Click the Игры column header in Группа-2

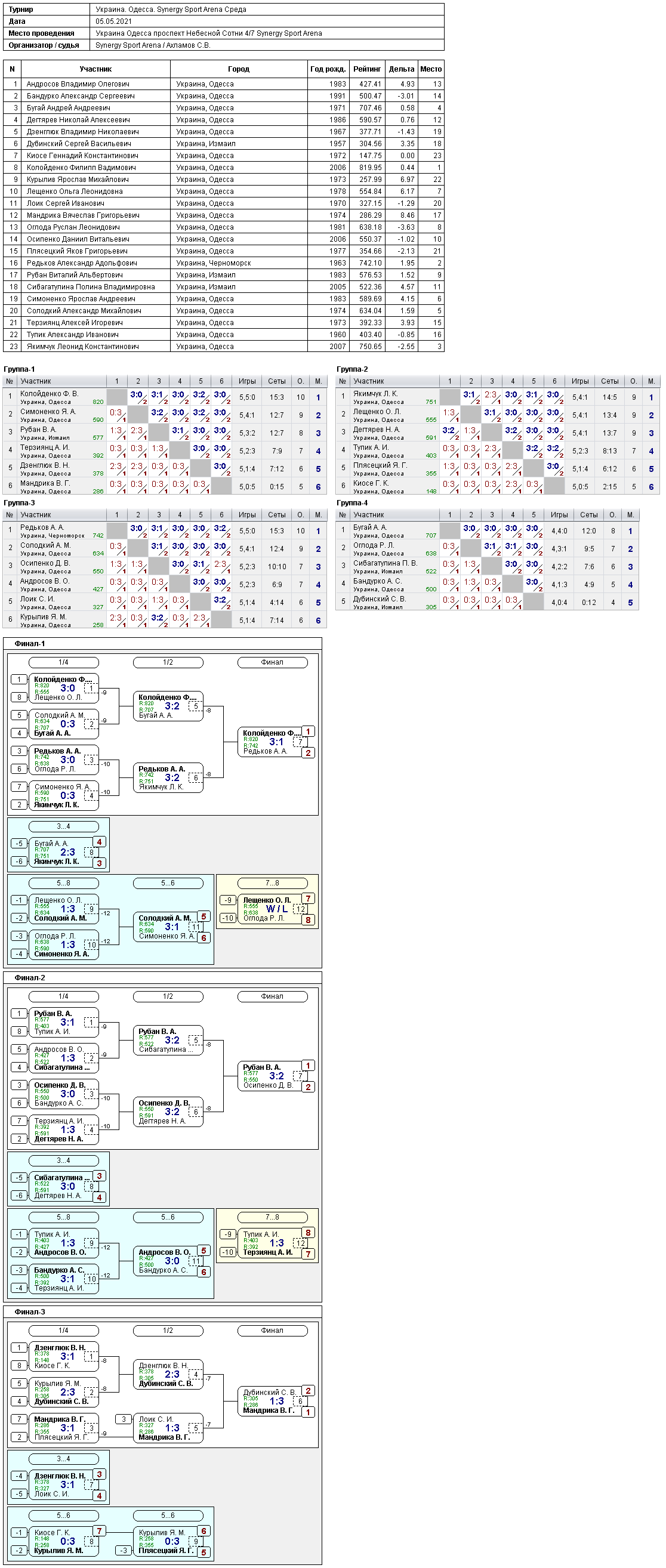[580, 381]
